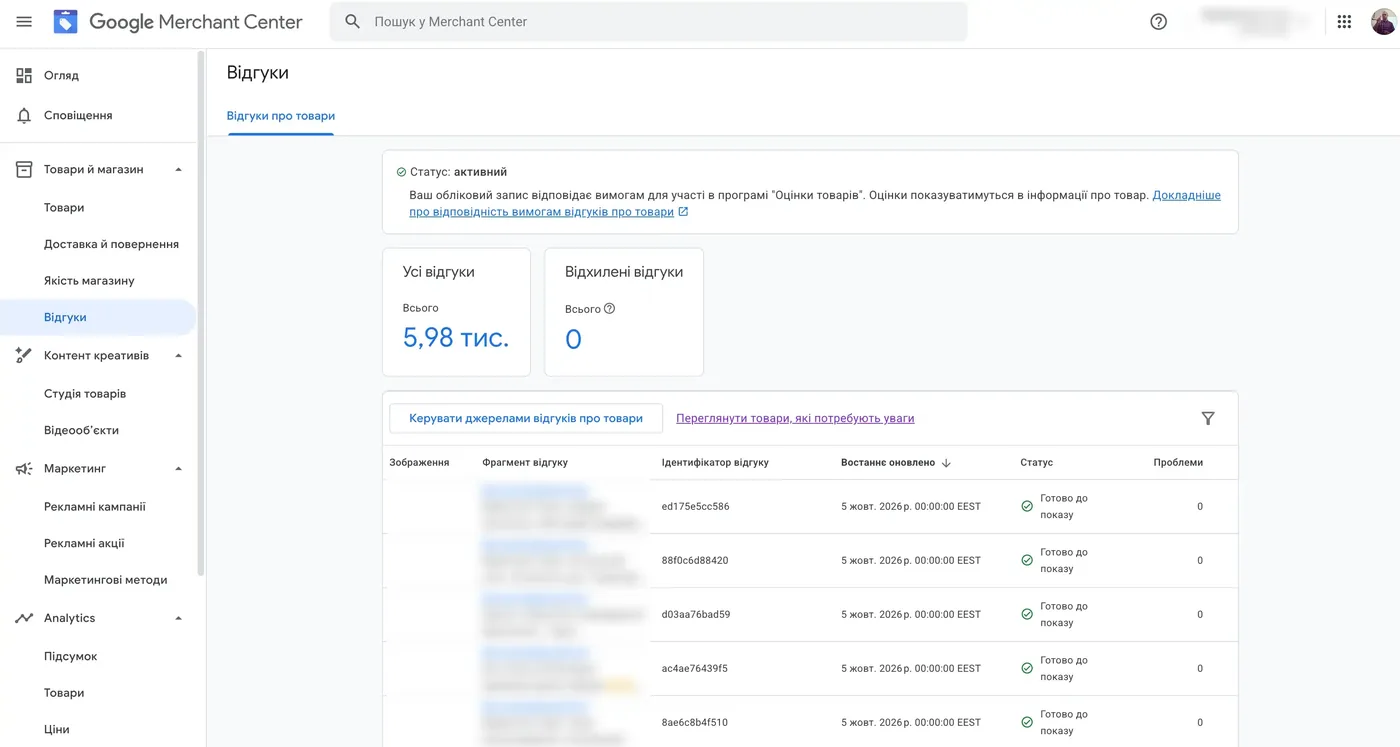Click the sort arrow next to Востаннє оновлено
Viewport: 1400px width, 747px height.
click(946, 463)
